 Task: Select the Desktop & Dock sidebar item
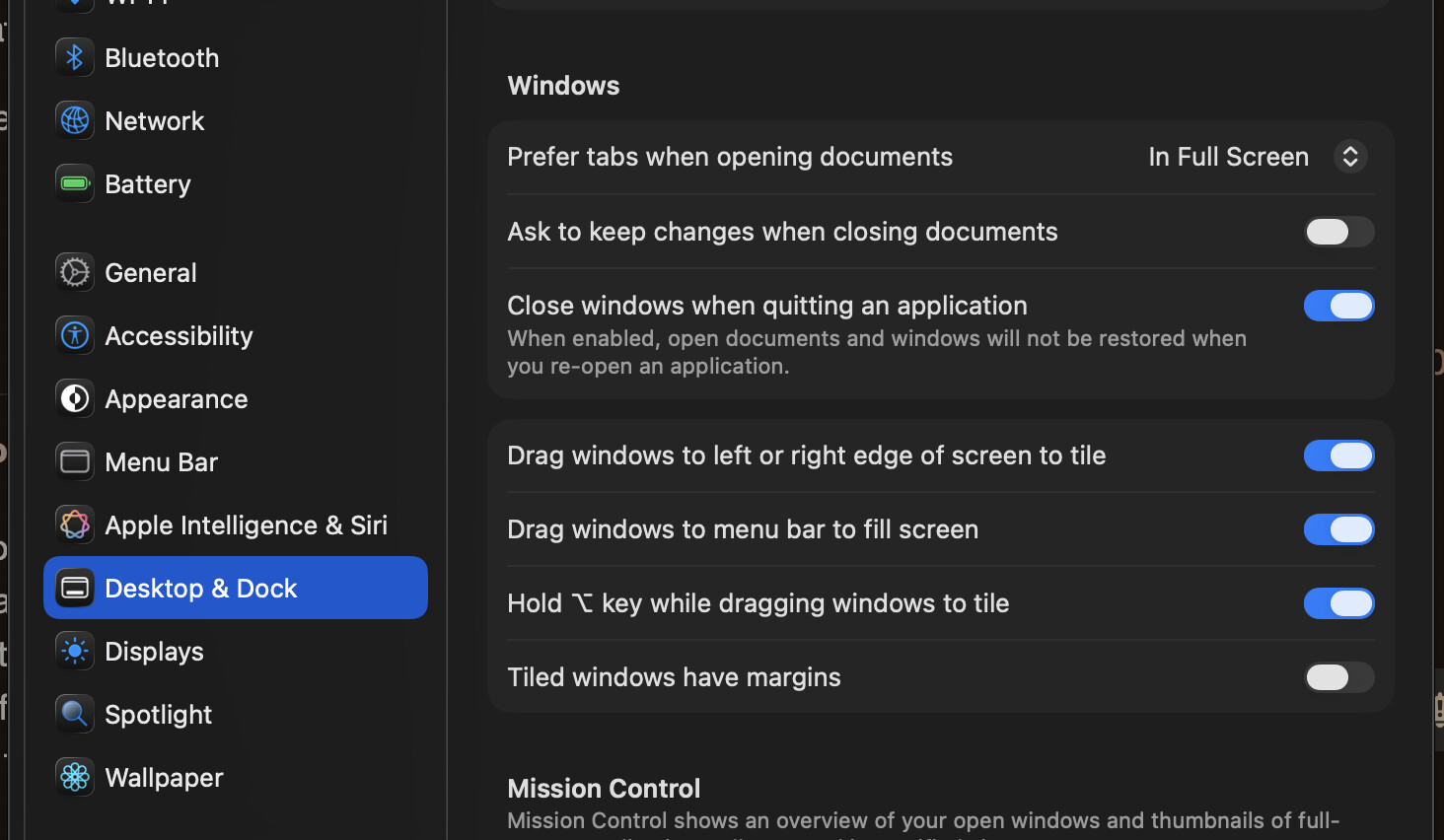point(235,589)
